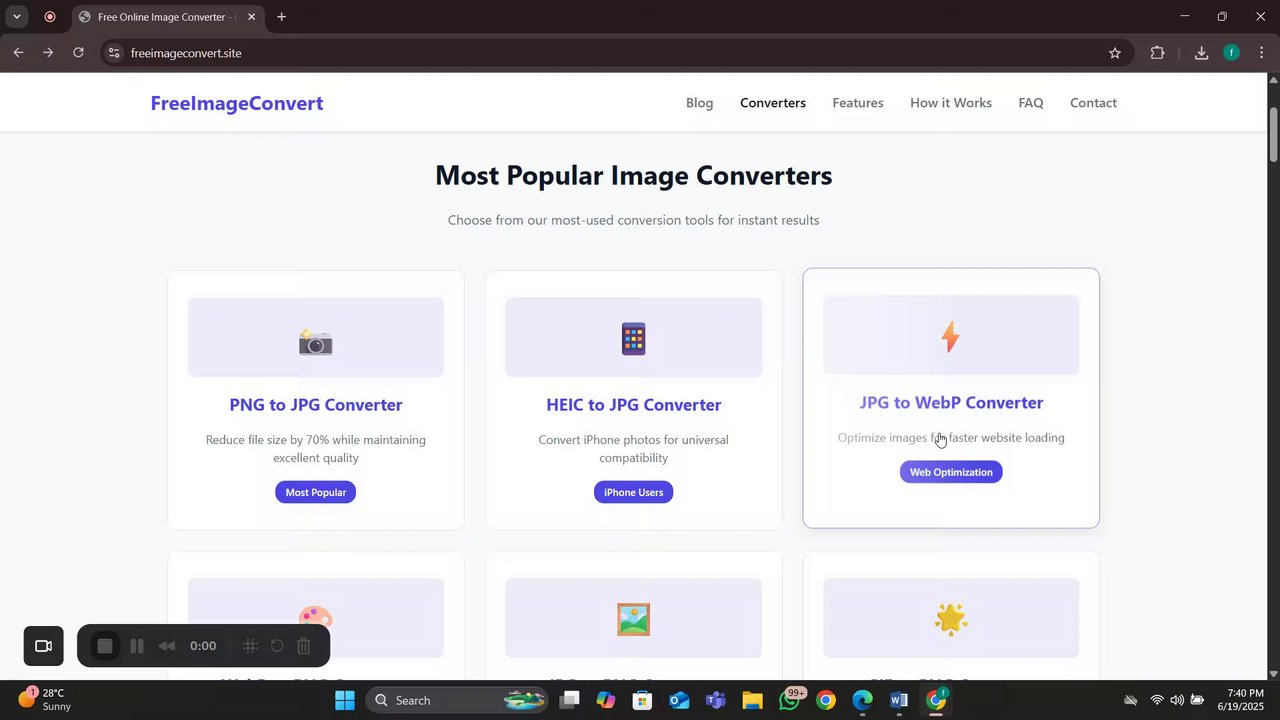Click the lightning bolt icon on JPG to WebP card
This screenshot has height=720, width=1280.
tap(950, 337)
